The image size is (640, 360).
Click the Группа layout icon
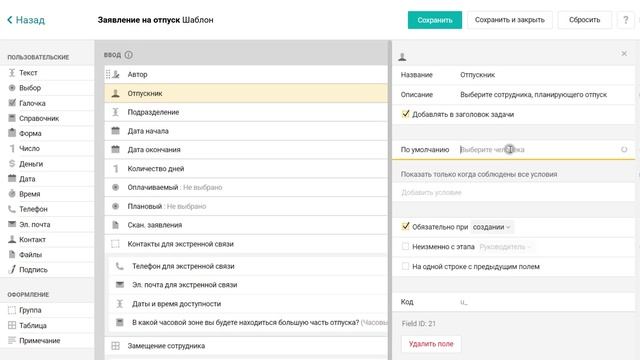pyautogui.click(x=12, y=310)
